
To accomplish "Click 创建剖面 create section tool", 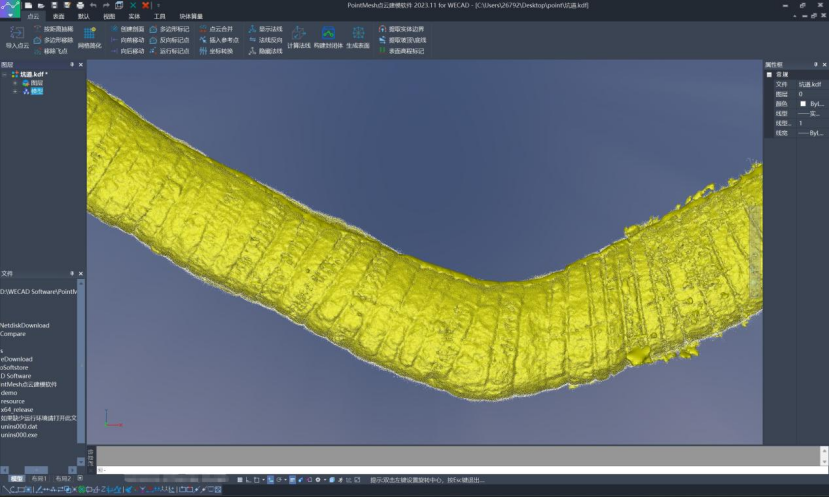I will pyautogui.click(x=128, y=29).
